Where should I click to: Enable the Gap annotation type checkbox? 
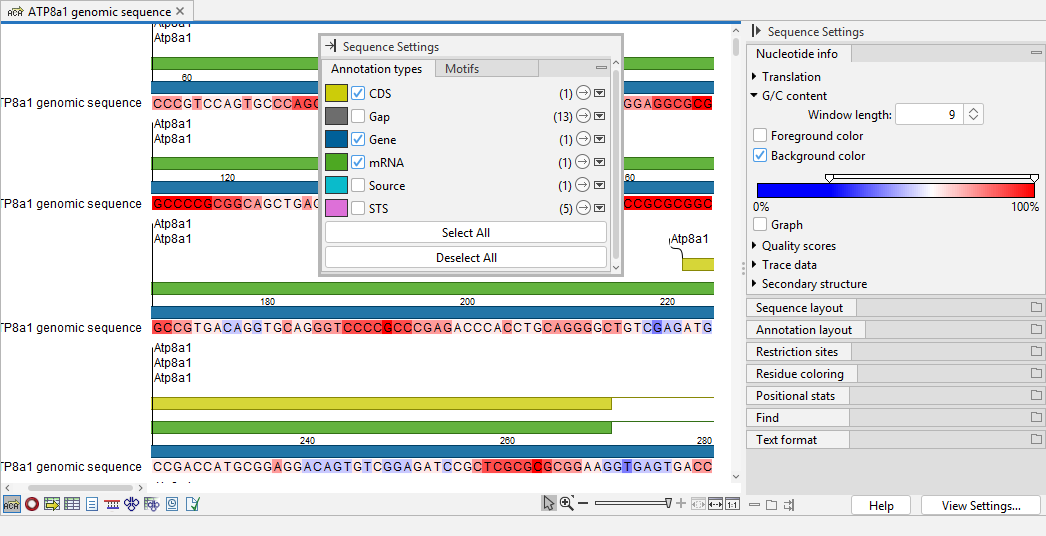(358, 116)
